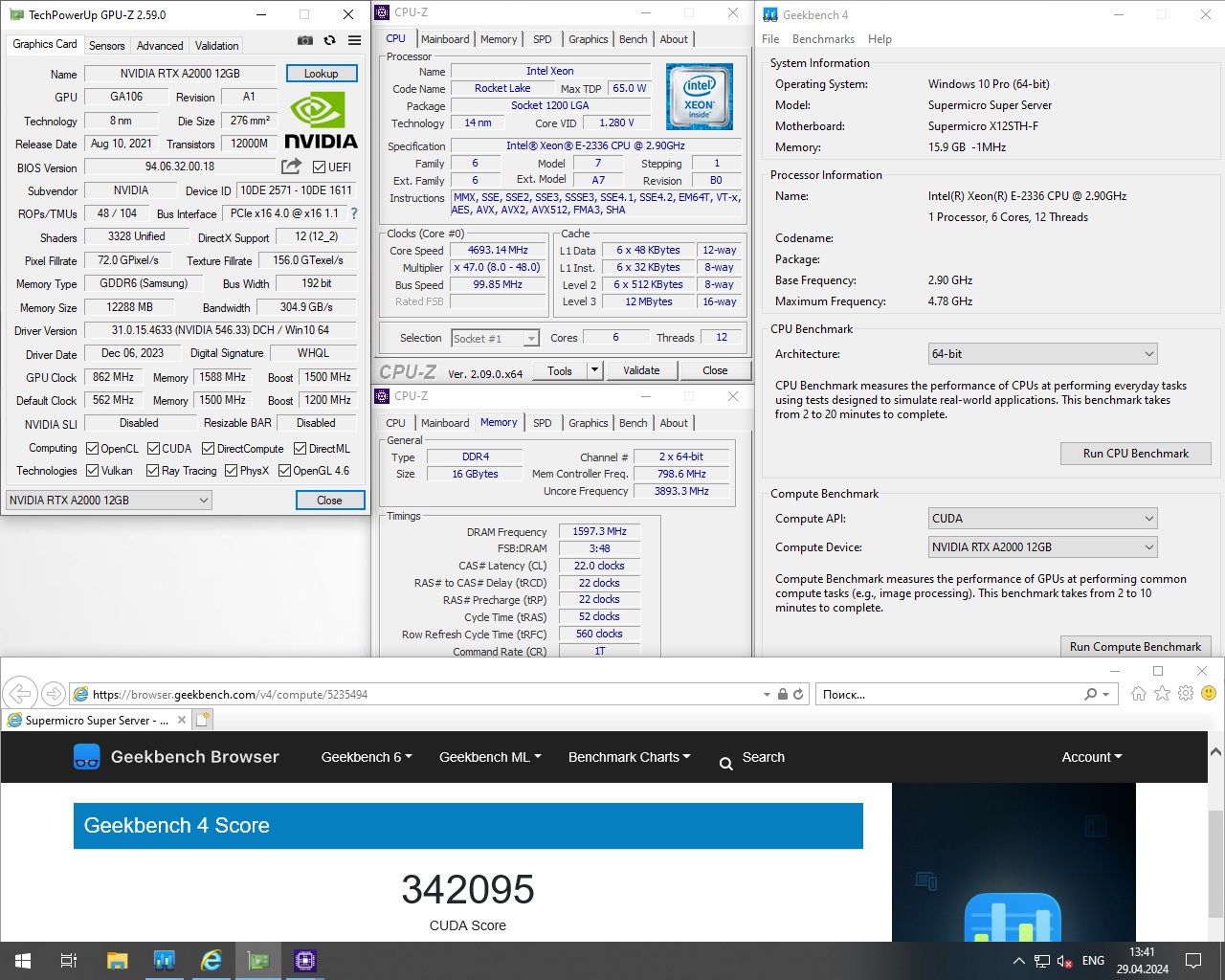Open the notification center icon
This screenshot has height=980, width=1225.
[x=1193, y=961]
